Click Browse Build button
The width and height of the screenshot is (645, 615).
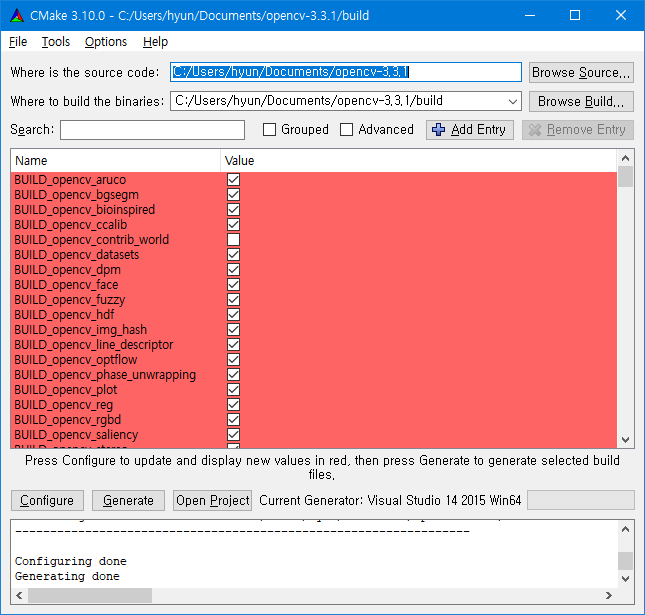coord(581,101)
